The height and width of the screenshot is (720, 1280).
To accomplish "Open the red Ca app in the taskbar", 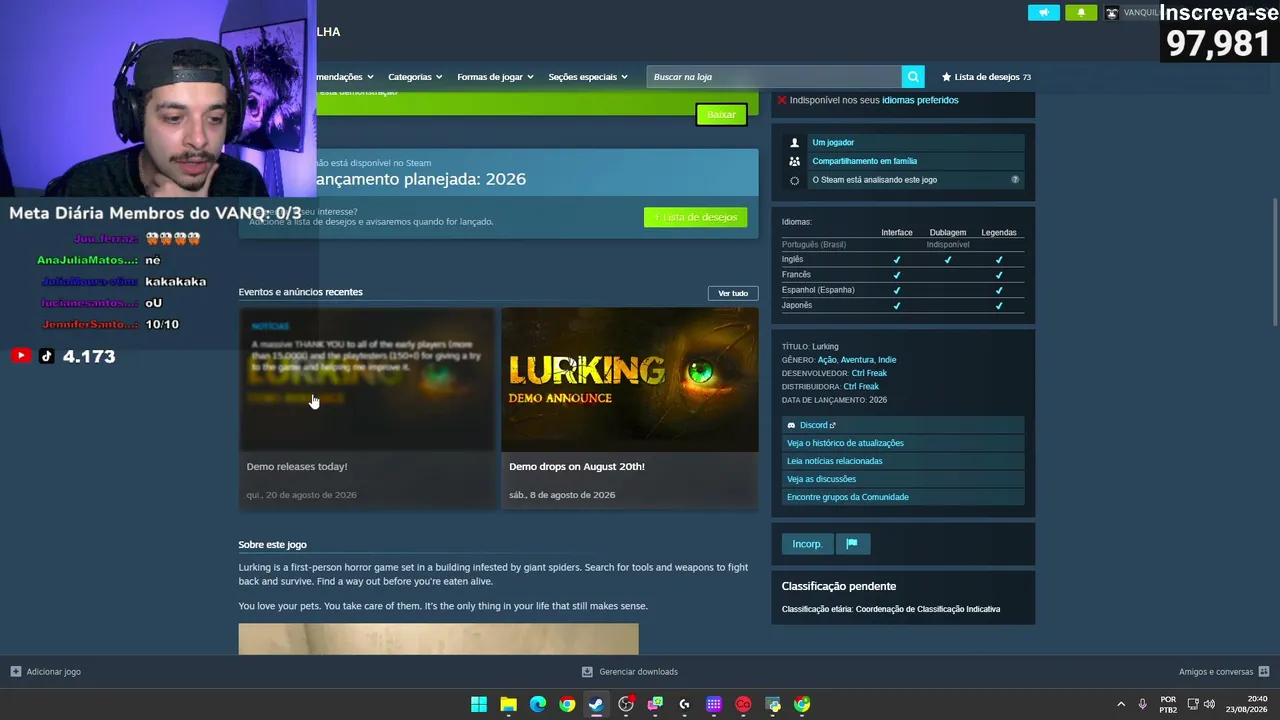I will point(743,704).
